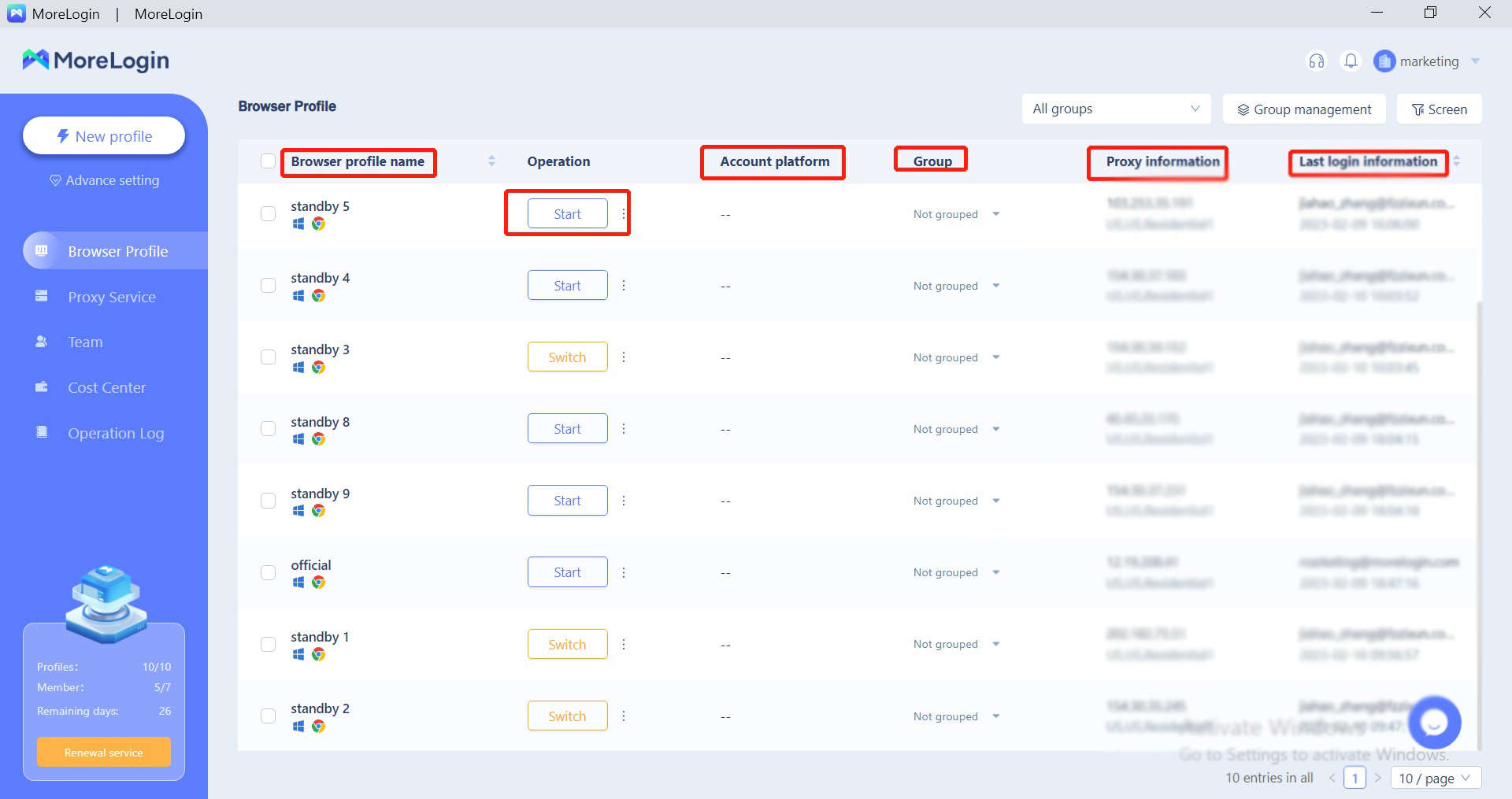Select the standby 5 checkbox
This screenshot has width=1512, height=799.
pyautogui.click(x=268, y=214)
